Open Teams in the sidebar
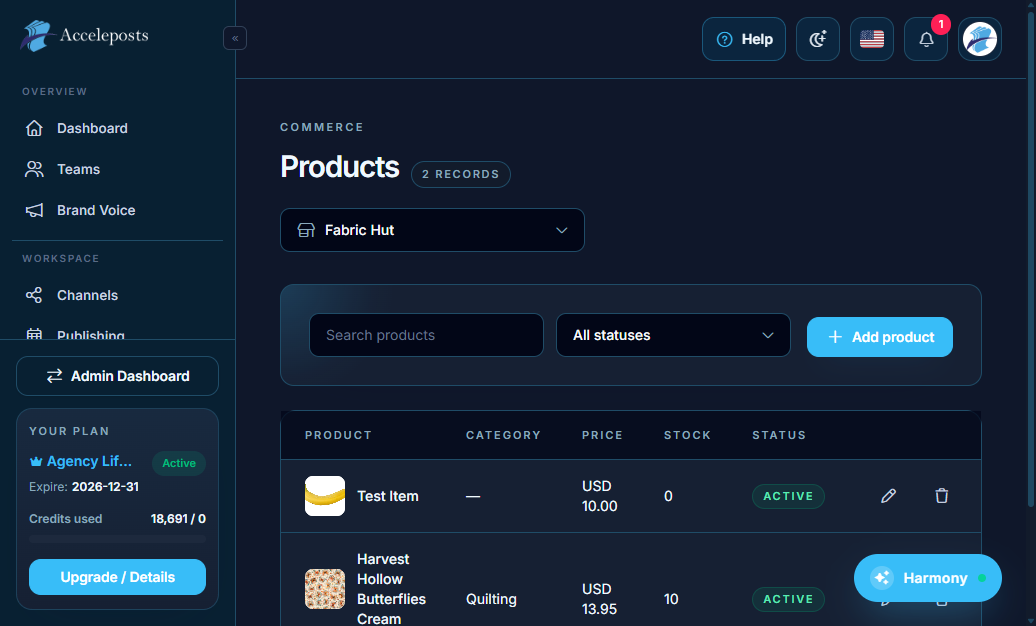 pyautogui.click(x=118, y=169)
